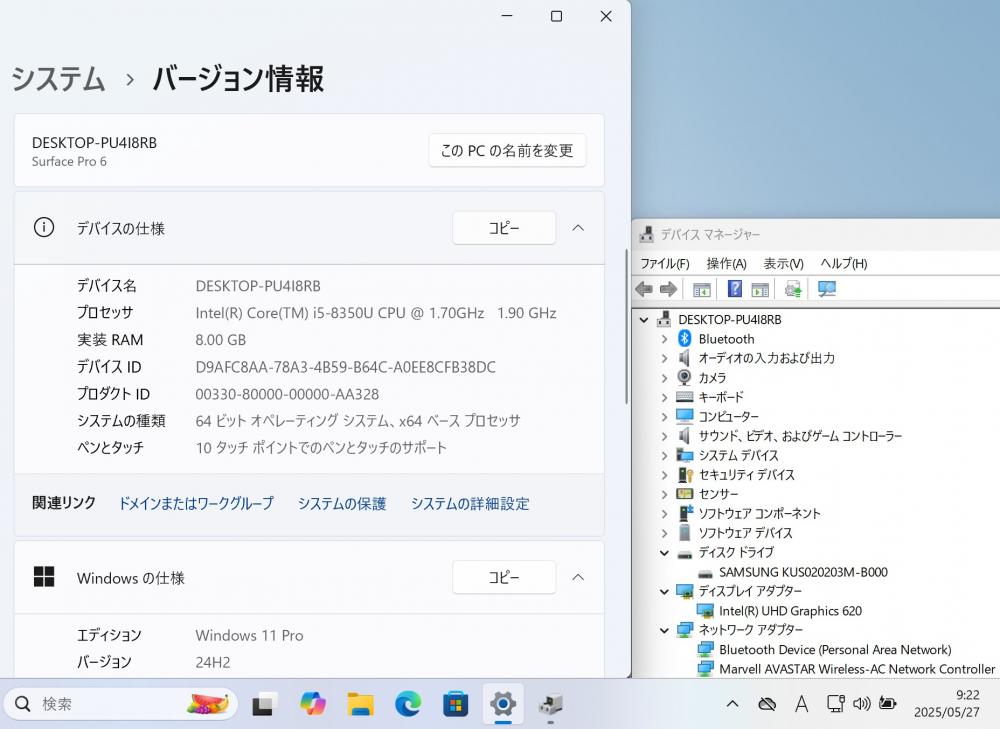The height and width of the screenshot is (729, 1000).
Task: Click Back arrow in Device Manager toolbar
Action: click(644, 290)
